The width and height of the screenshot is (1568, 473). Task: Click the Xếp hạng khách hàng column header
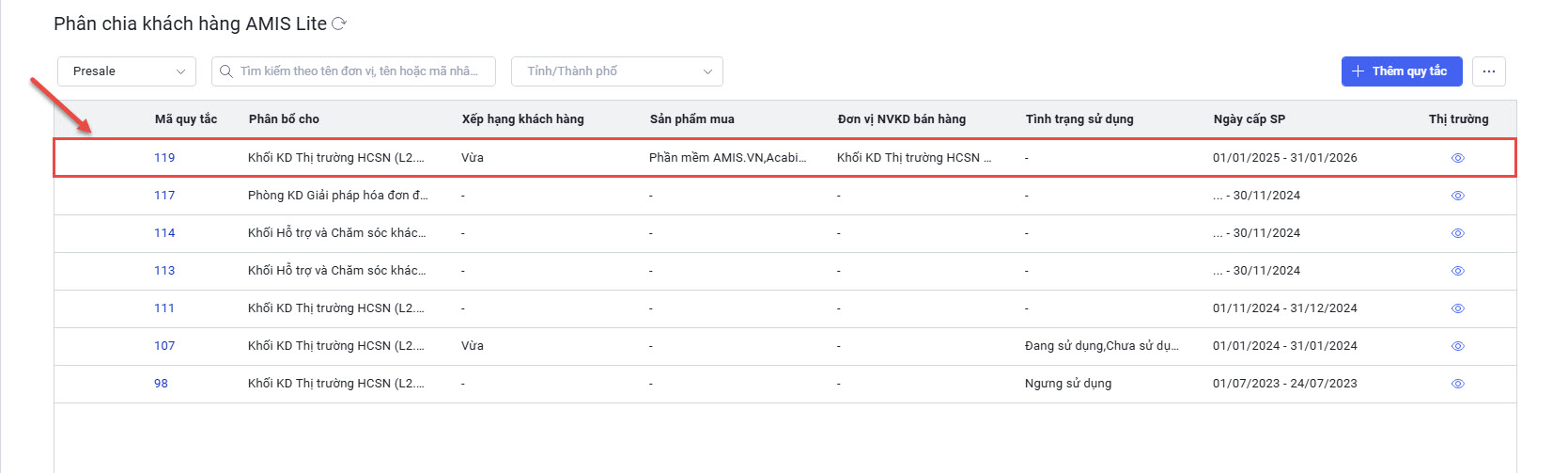click(522, 119)
